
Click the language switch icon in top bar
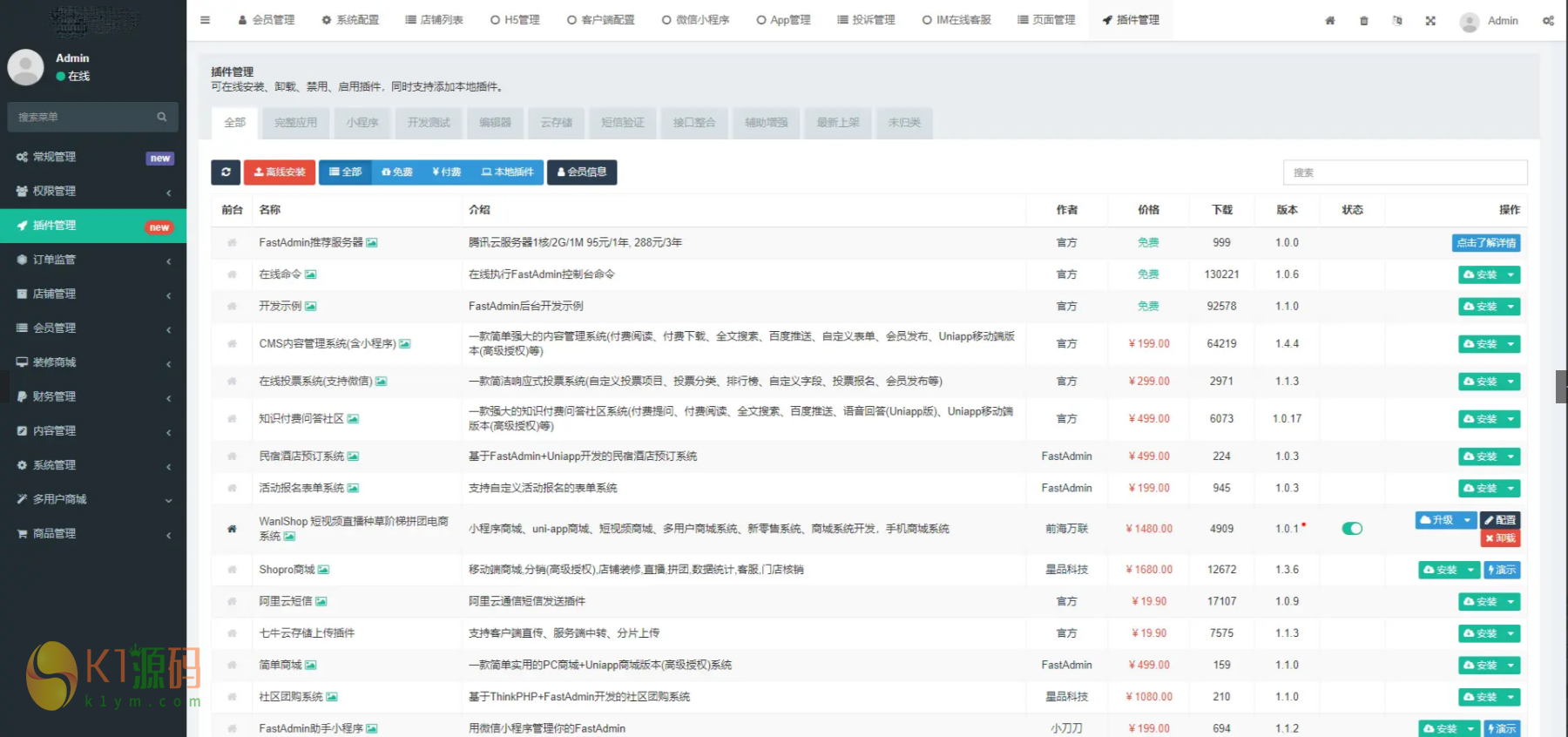[x=1397, y=21]
